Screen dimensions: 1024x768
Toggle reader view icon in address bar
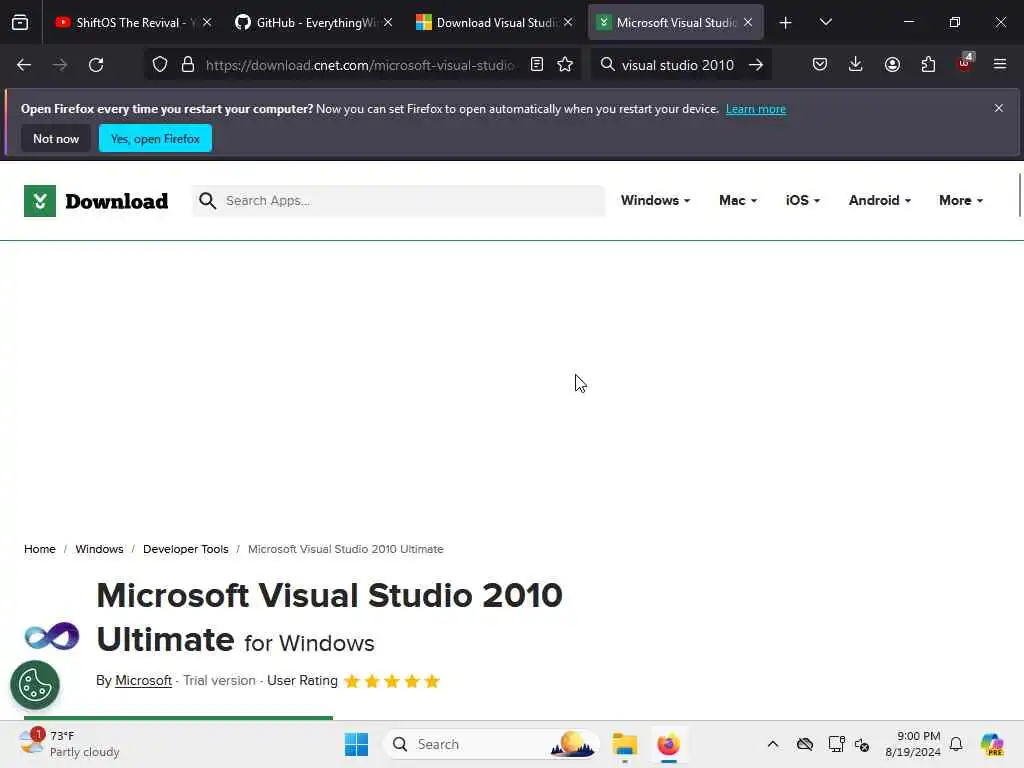(x=537, y=64)
